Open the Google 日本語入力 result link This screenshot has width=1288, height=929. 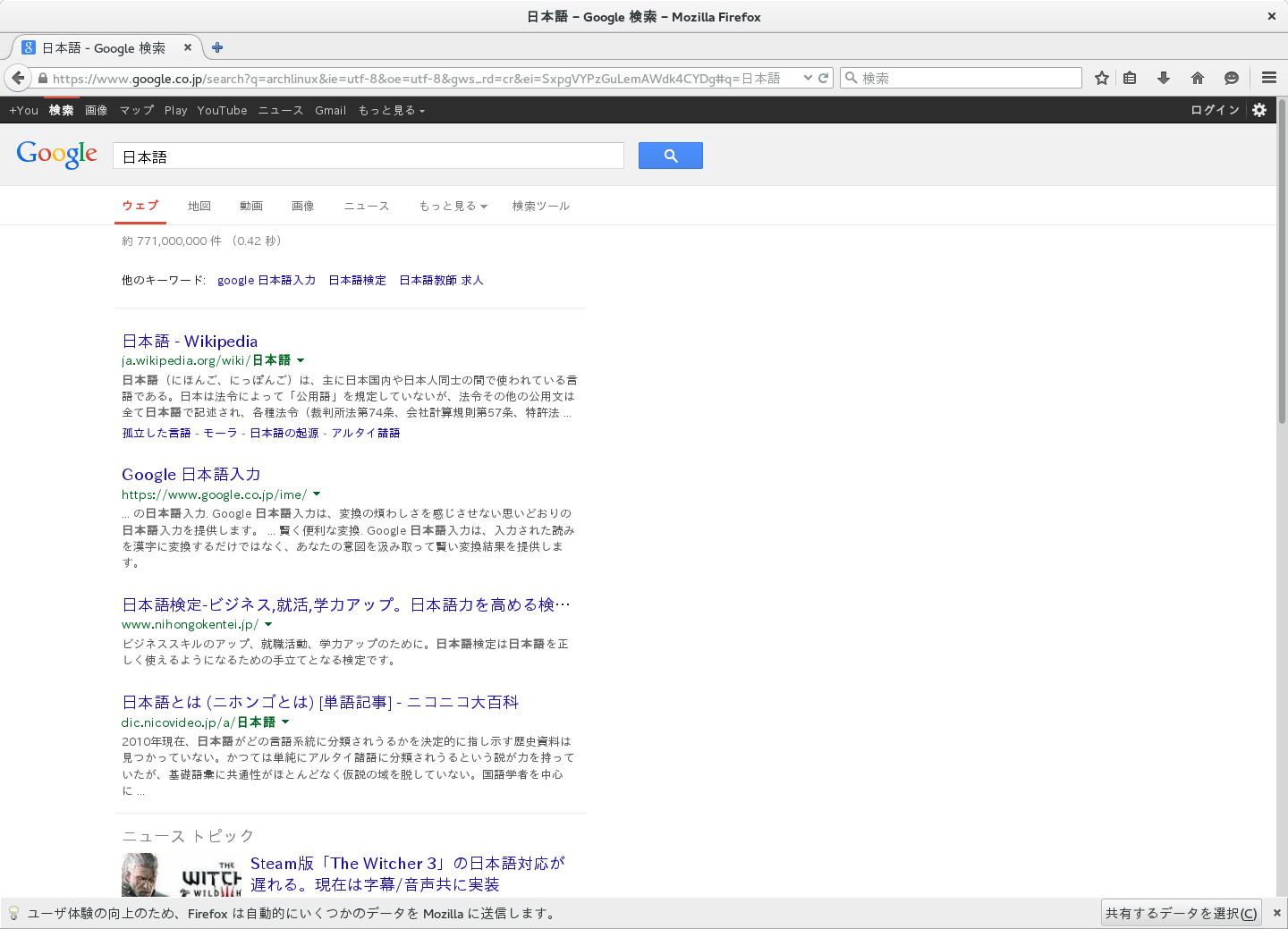point(191,474)
